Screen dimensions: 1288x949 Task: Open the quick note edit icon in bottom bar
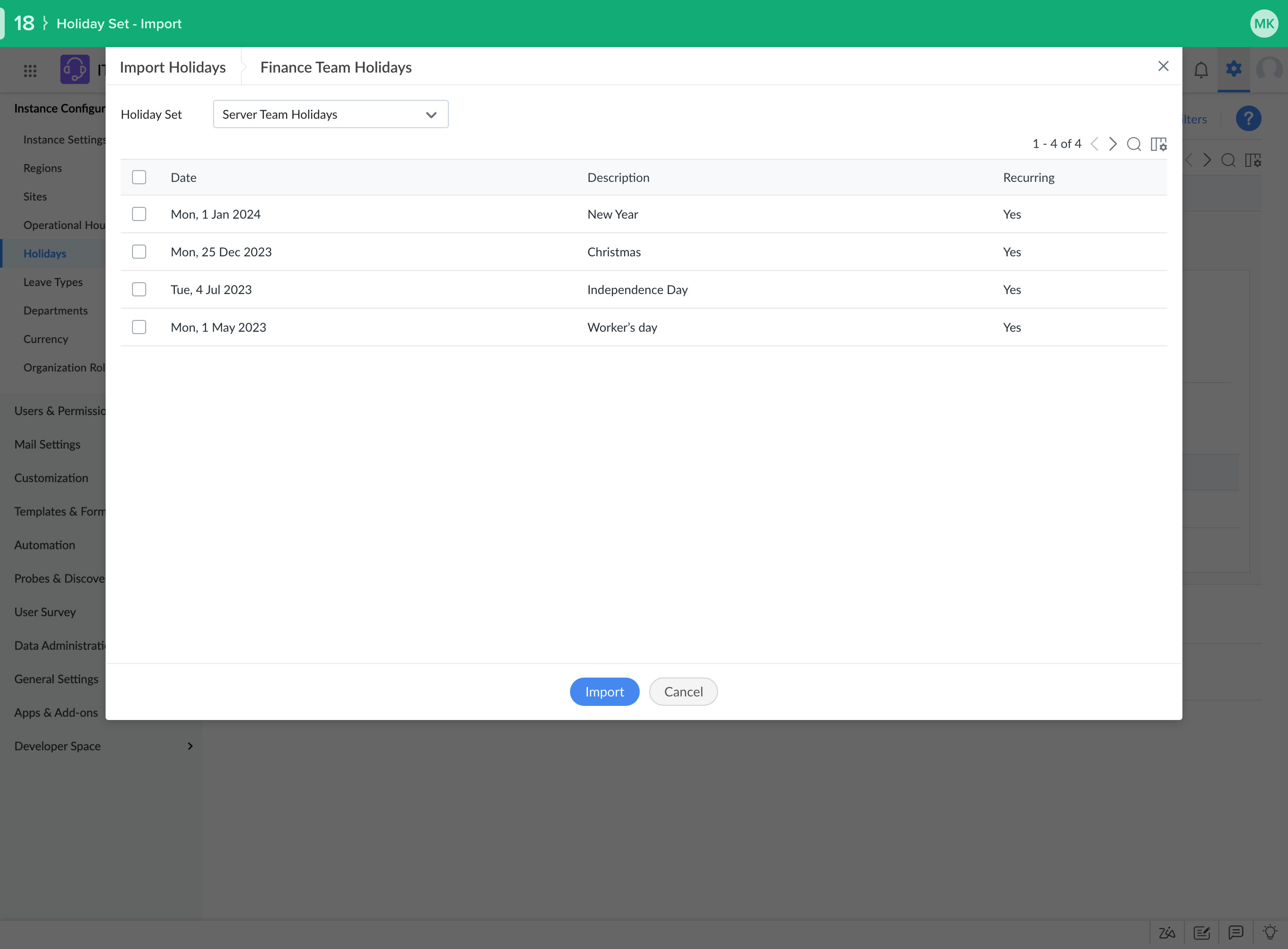point(1201,933)
